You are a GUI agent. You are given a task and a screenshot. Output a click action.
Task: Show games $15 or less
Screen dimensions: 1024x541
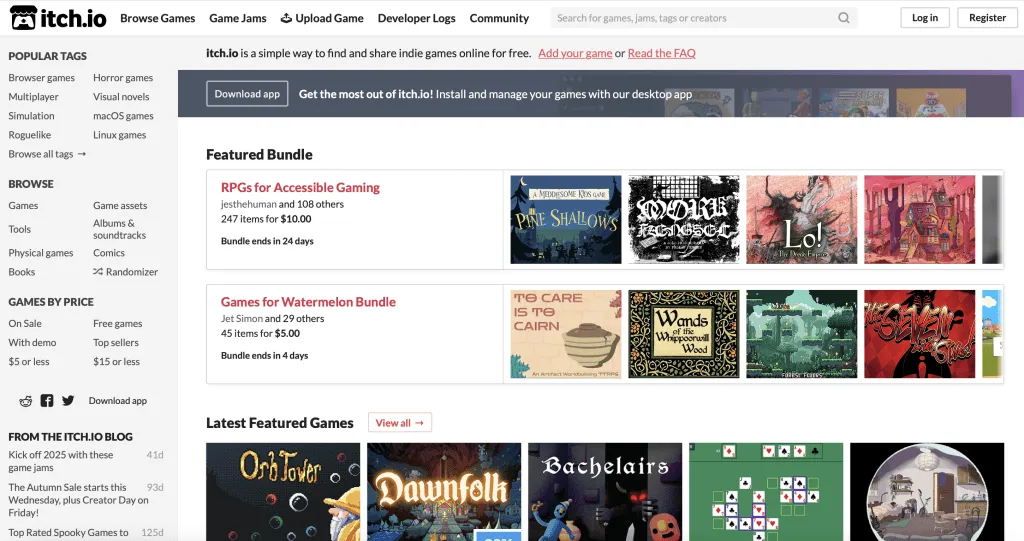tap(116, 361)
